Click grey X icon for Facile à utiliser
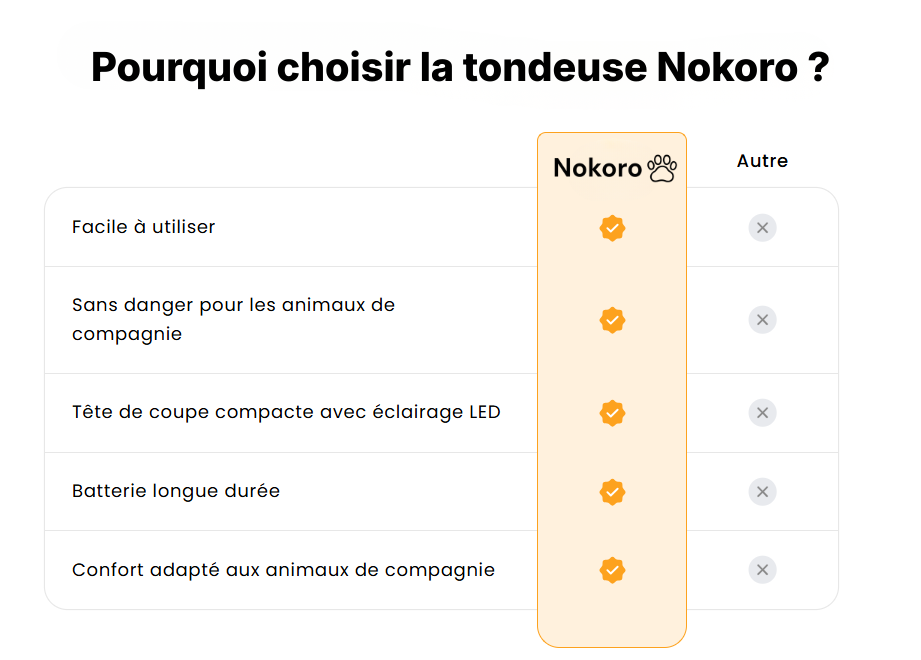921x660 pixels. coord(762,228)
